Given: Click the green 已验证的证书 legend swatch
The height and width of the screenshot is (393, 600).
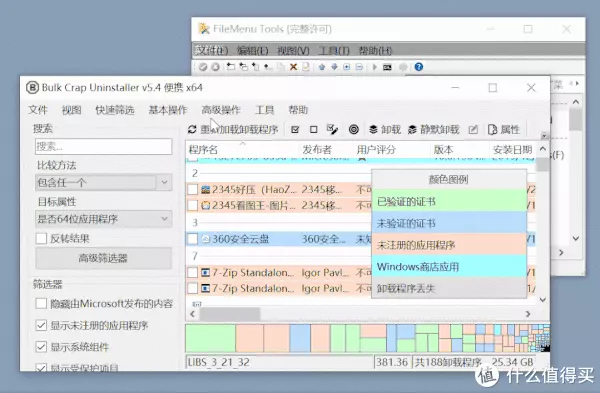Looking at the screenshot, I should pos(449,201).
